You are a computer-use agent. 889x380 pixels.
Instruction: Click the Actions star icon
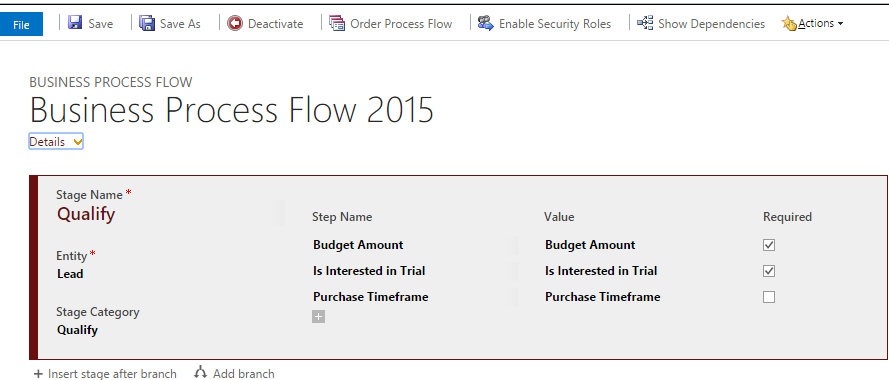[x=789, y=24]
